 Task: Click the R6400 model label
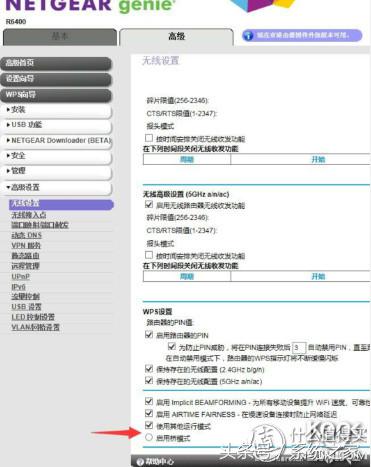point(16,22)
